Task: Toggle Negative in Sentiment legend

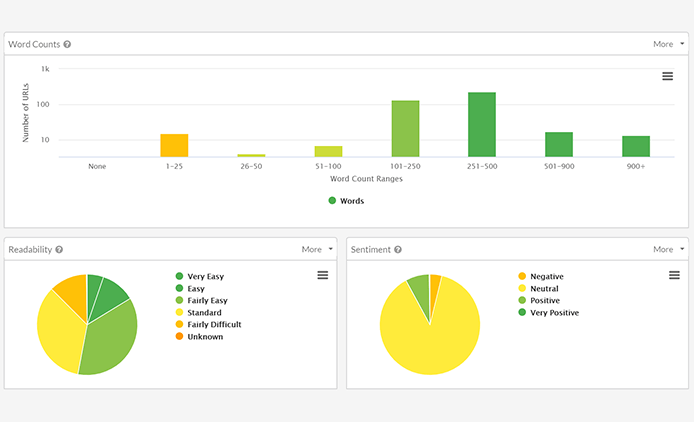Action: click(x=541, y=276)
